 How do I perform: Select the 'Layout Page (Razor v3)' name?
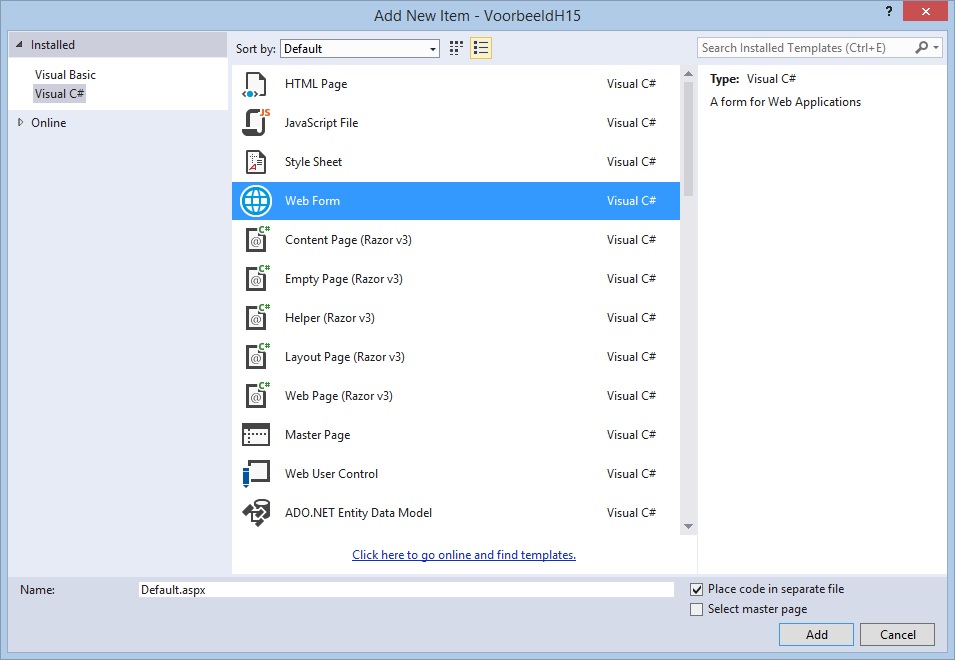point(345,357)
